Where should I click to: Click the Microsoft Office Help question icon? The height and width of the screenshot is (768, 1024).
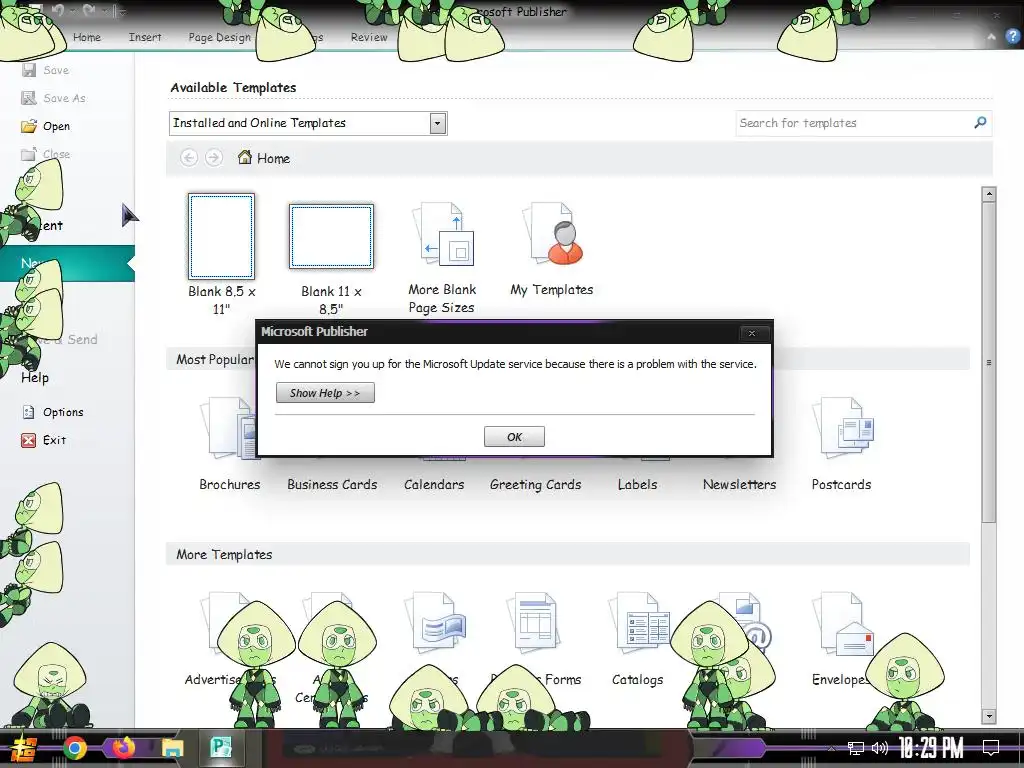coord(1012,37)
